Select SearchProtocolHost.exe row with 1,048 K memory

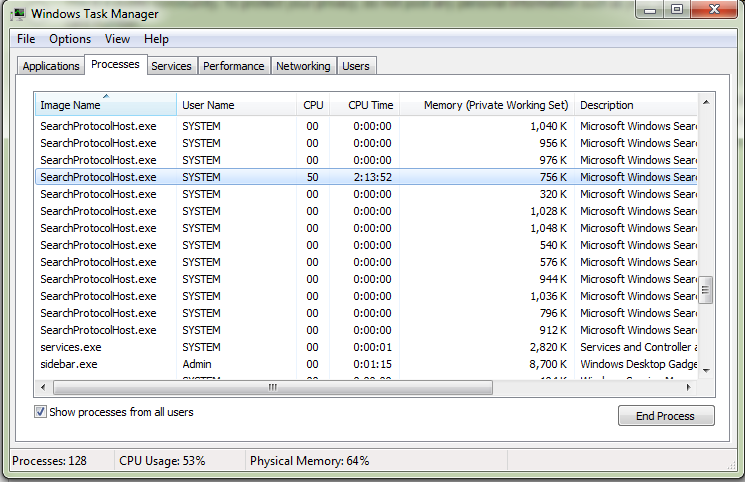coord(366,228)
